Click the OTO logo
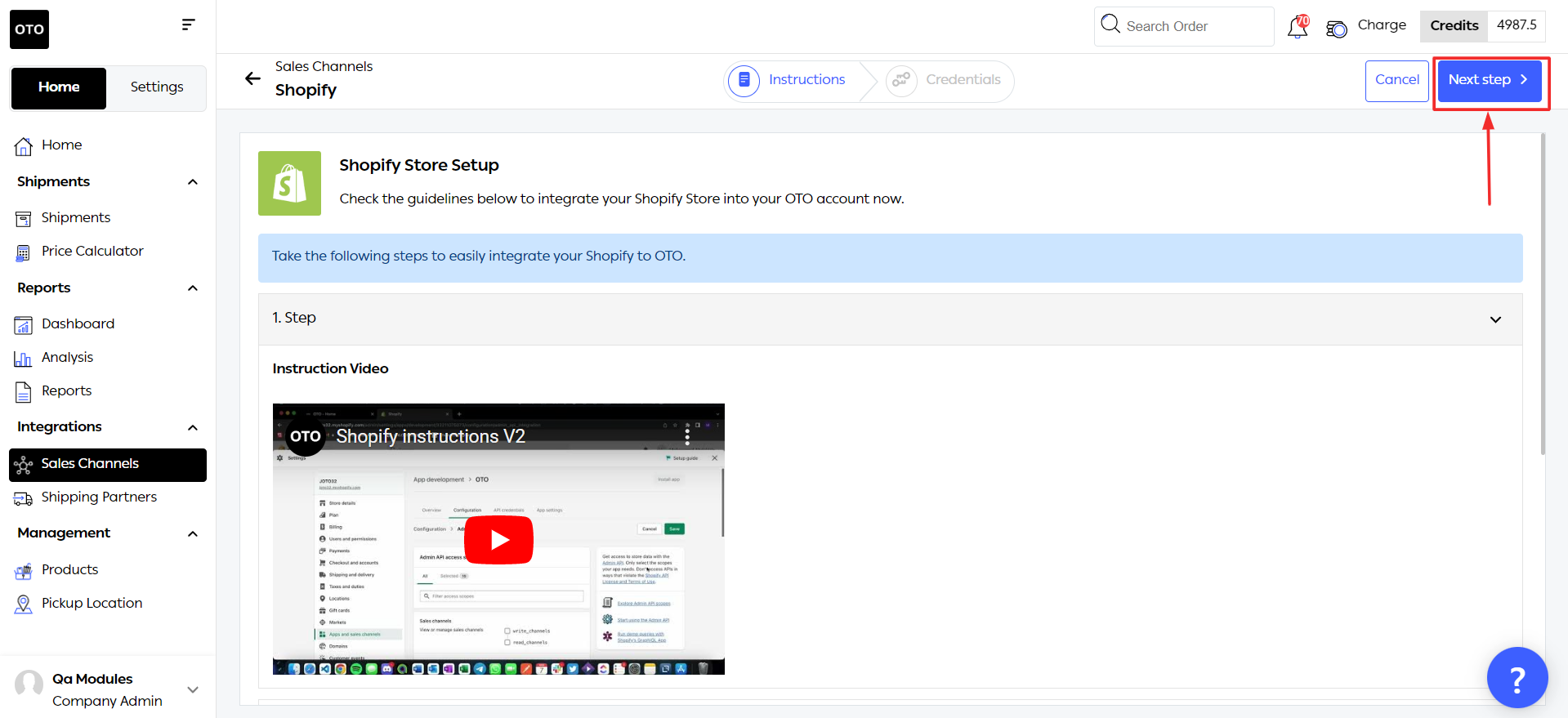This screenshot has width=1568, height=718. [x=29, y=29]
